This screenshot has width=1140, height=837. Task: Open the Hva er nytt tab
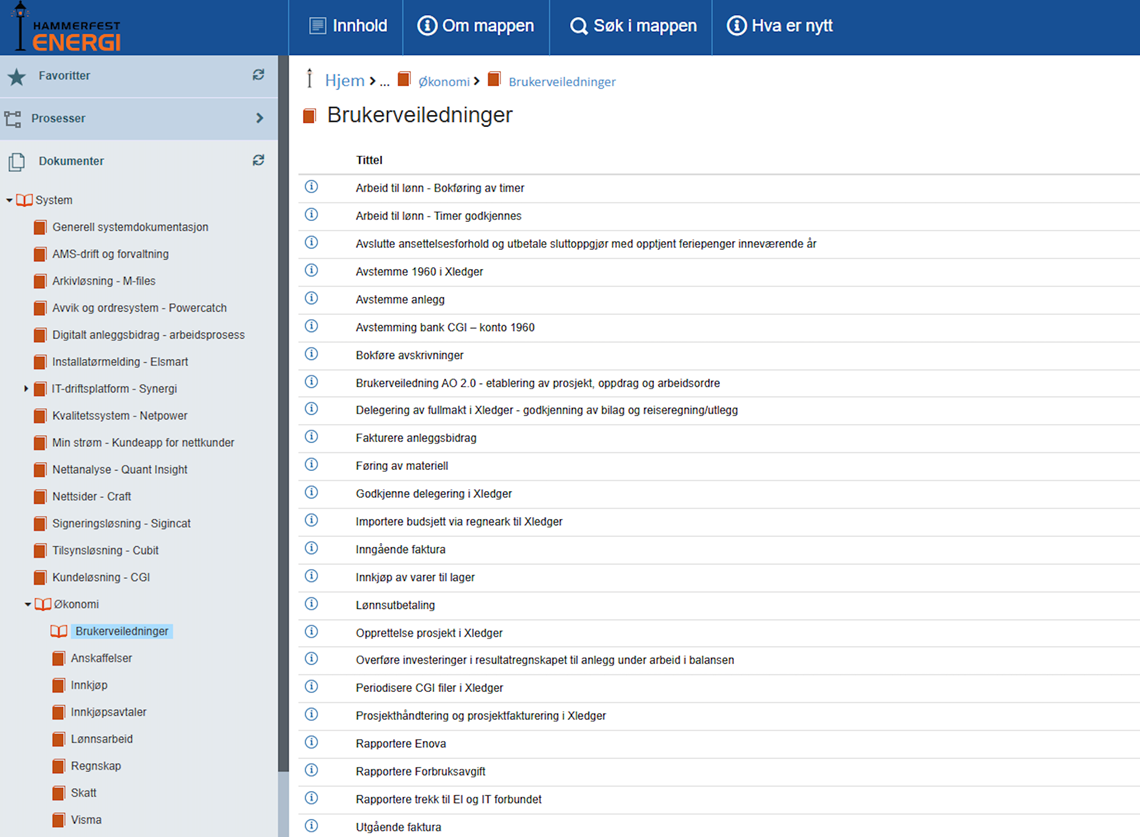click(780, 26)
